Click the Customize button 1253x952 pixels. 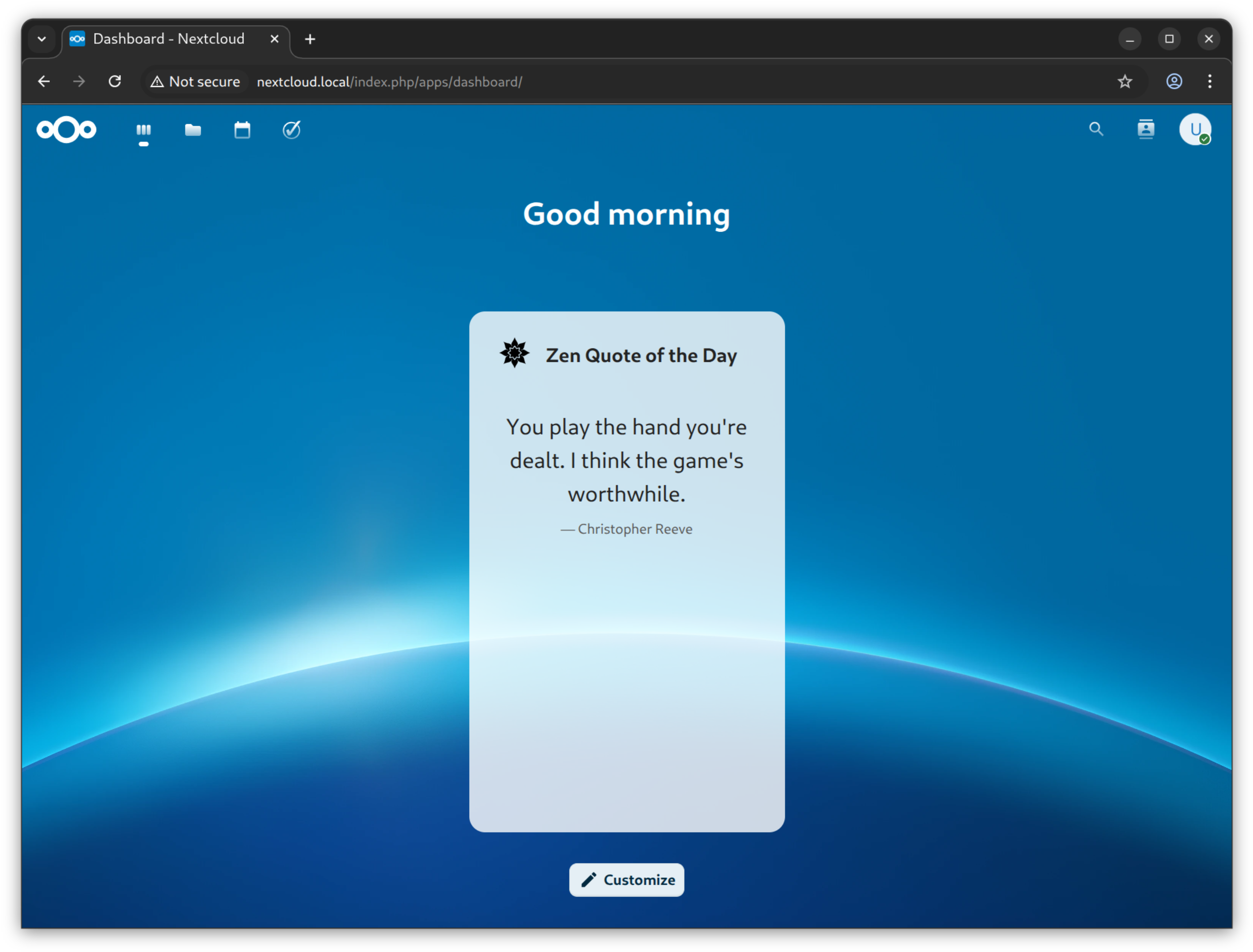[x=626, y=879]
